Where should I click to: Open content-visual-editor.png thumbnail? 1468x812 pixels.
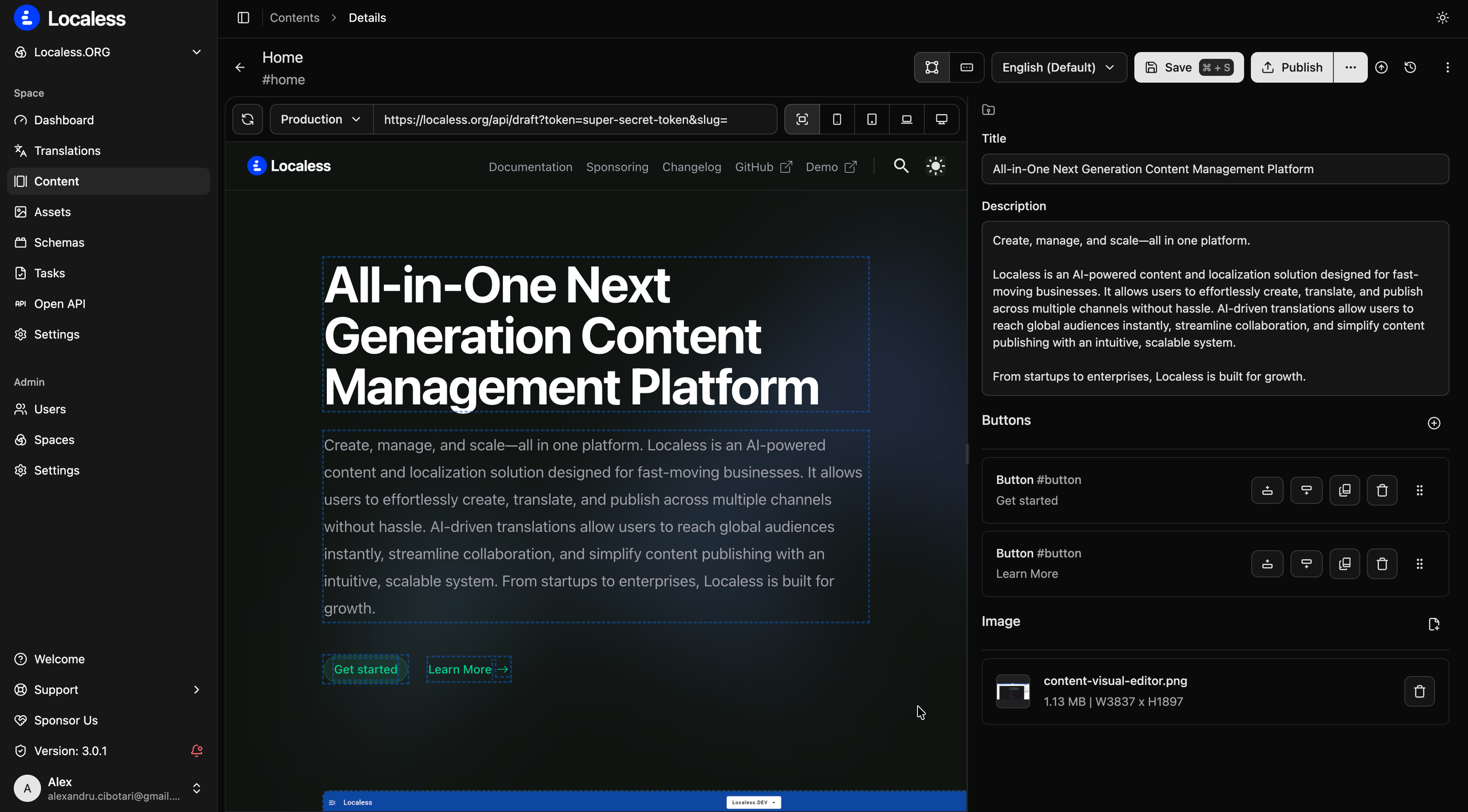1013,691
